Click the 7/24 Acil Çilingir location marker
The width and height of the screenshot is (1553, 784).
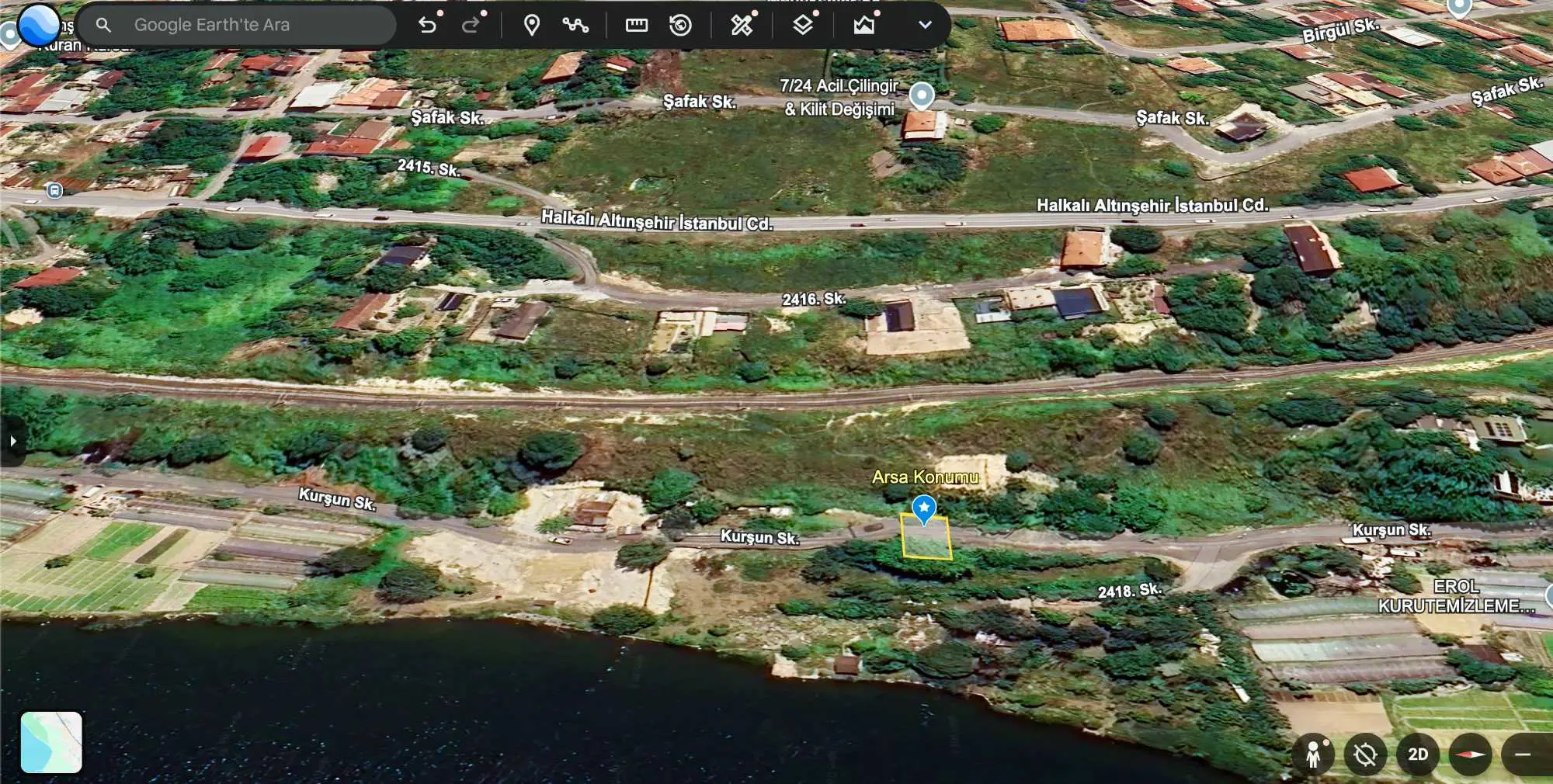(922, 95)
